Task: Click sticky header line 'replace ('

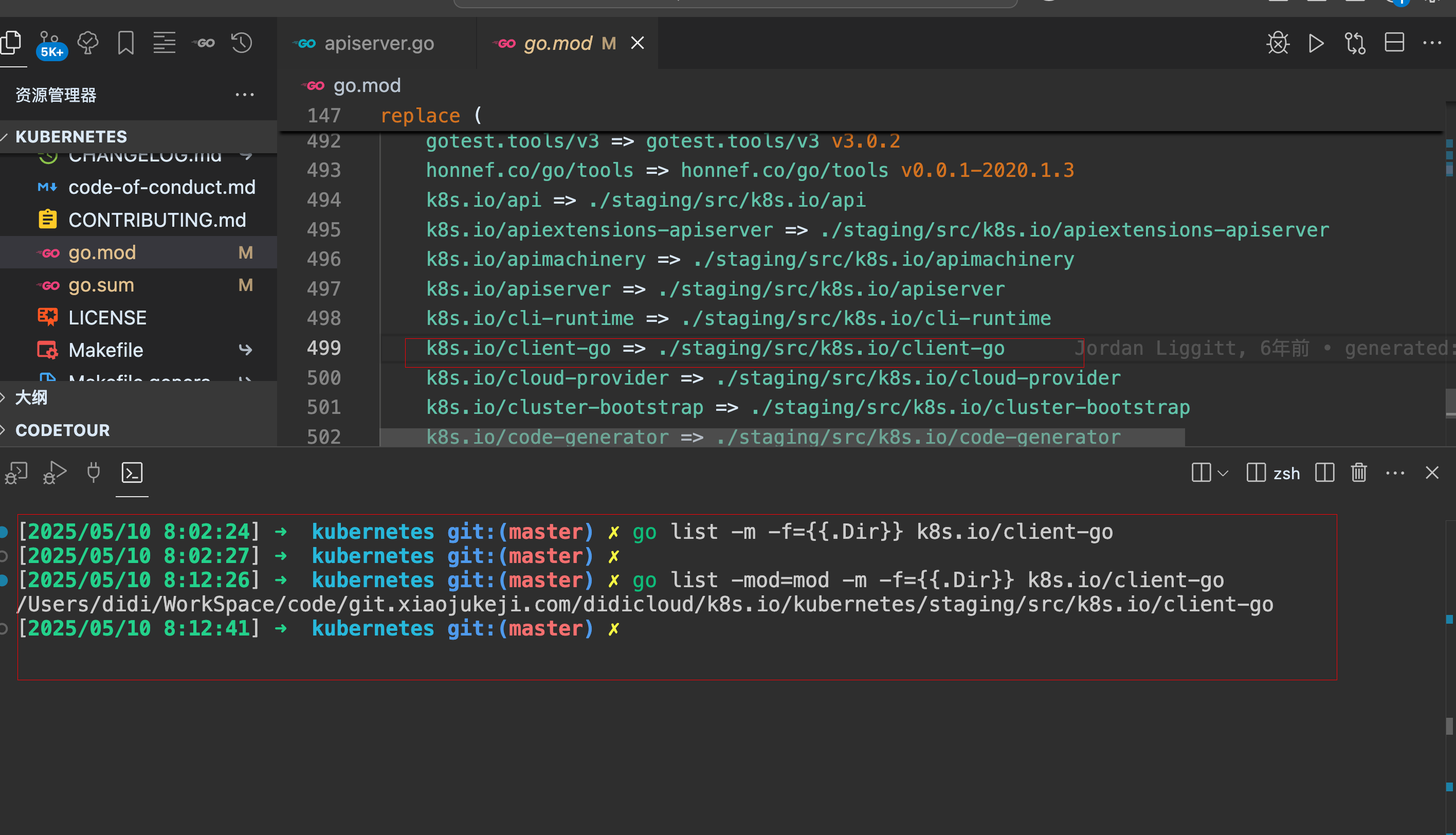Action: [x=431, y=116]
